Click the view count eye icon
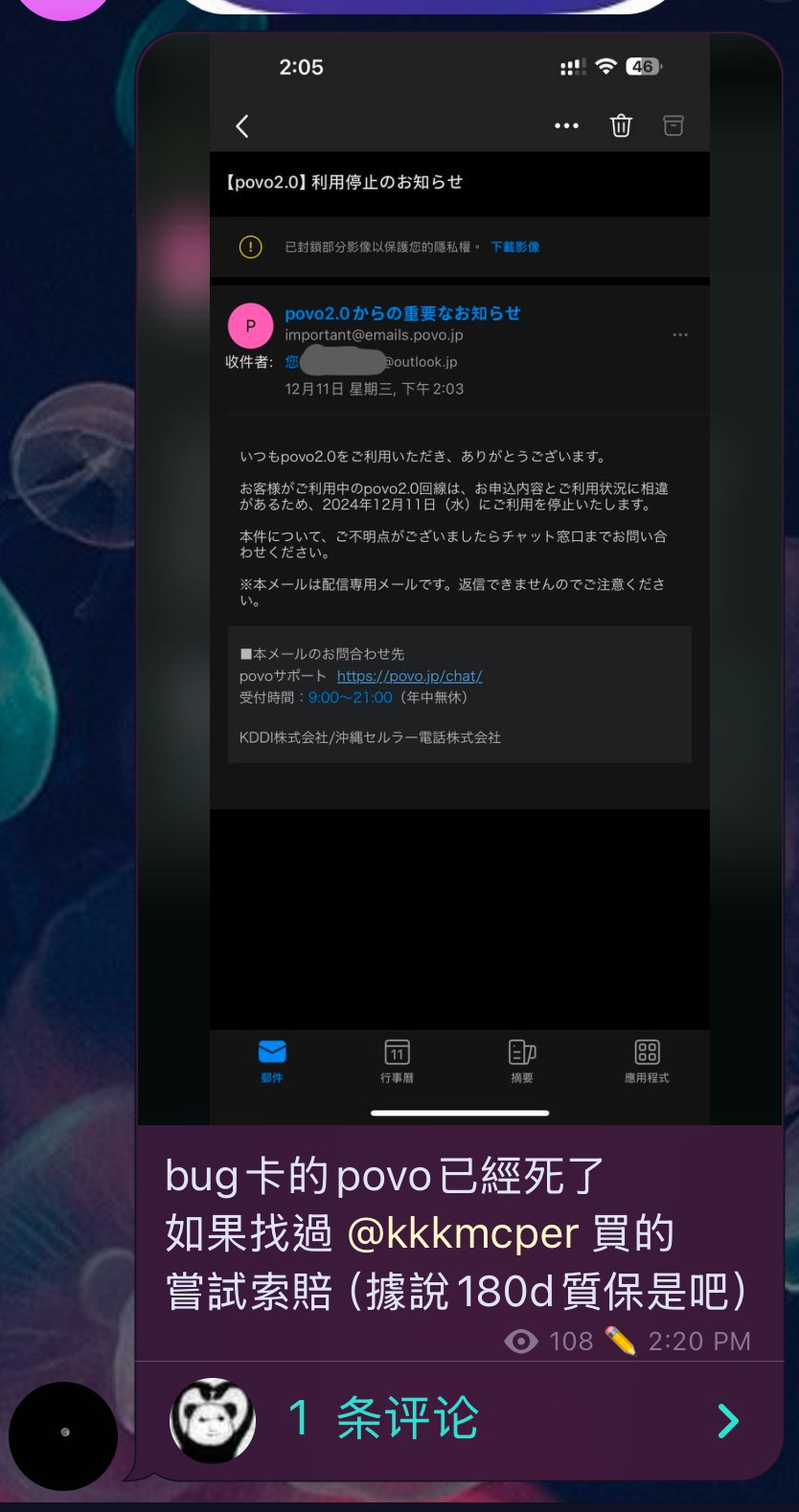799x1512 pixels. [520, 1342]
